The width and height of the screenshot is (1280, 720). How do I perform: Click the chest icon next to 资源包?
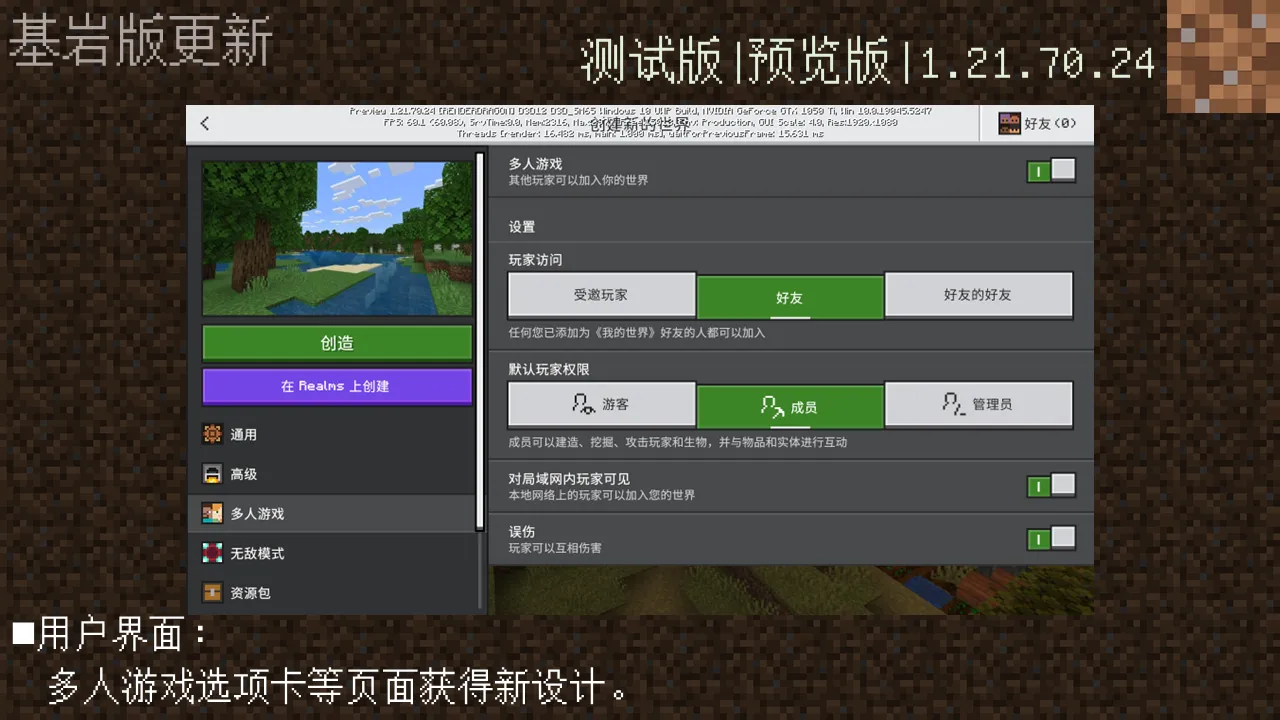[x=212, y=593]
